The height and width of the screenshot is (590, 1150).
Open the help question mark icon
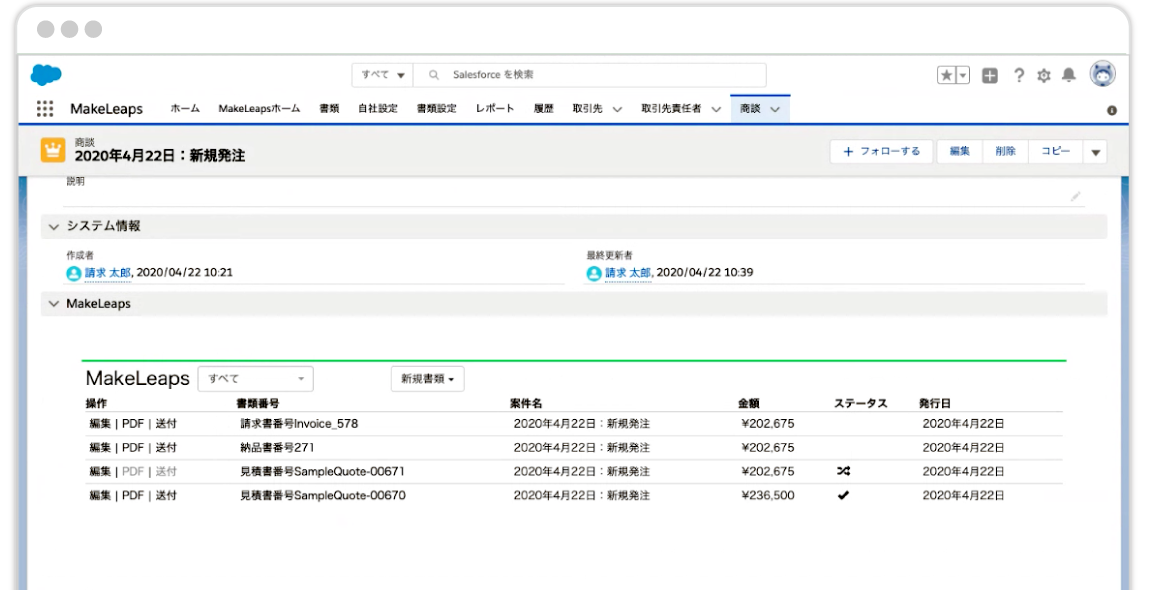[x=1019, y=75]
